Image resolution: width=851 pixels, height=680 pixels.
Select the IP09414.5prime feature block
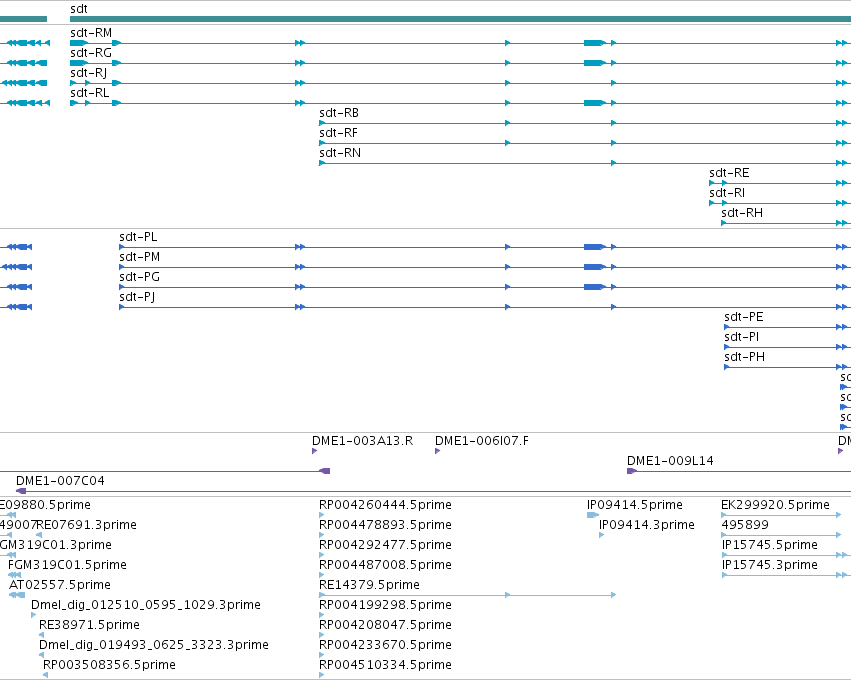tap(593, 515)
